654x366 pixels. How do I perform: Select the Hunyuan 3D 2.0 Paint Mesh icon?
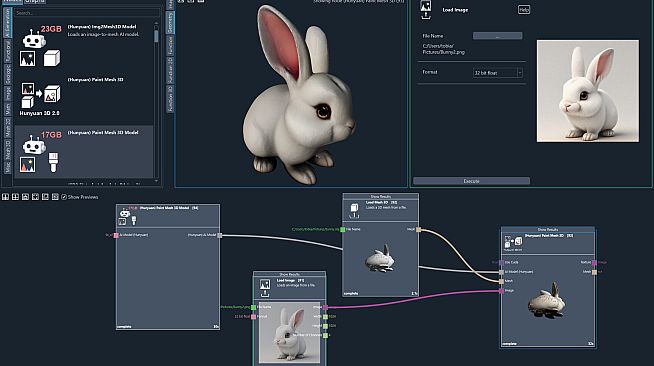[x=40, y=95]
